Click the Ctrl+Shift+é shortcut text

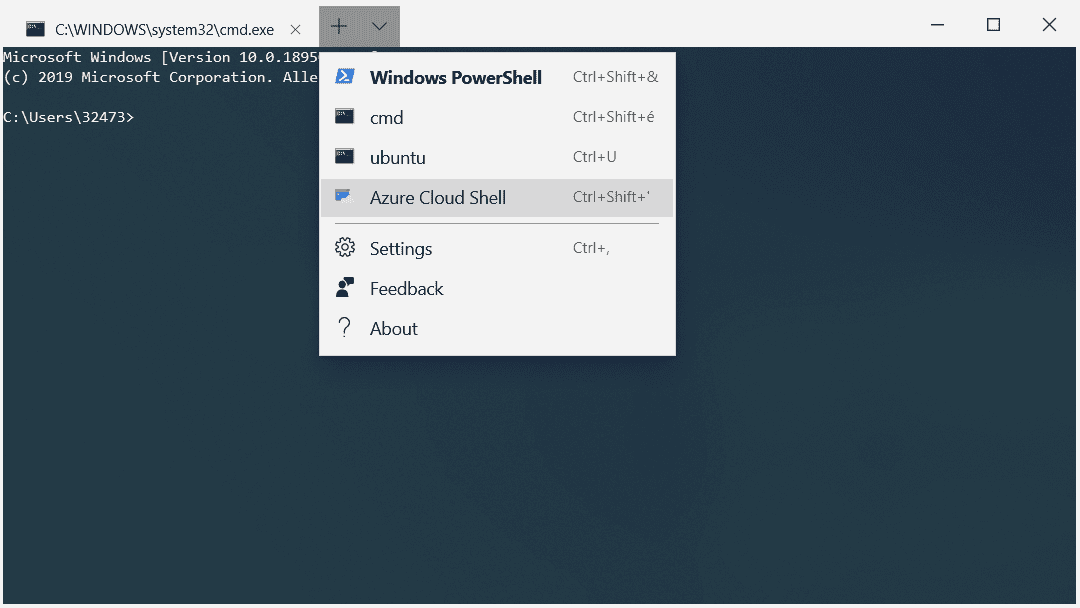point(614,117)
